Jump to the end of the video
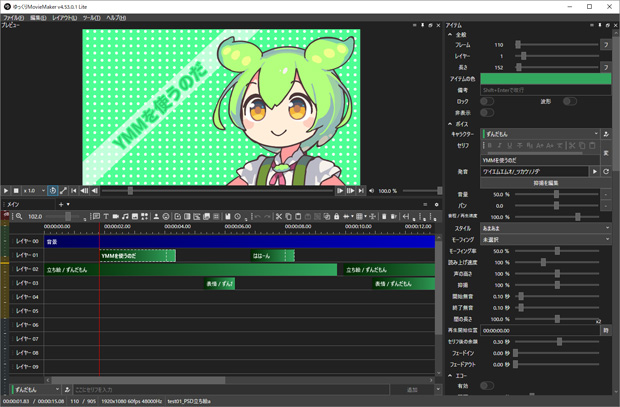The height and width of the screenshot is (407, 620). [361, 191]
